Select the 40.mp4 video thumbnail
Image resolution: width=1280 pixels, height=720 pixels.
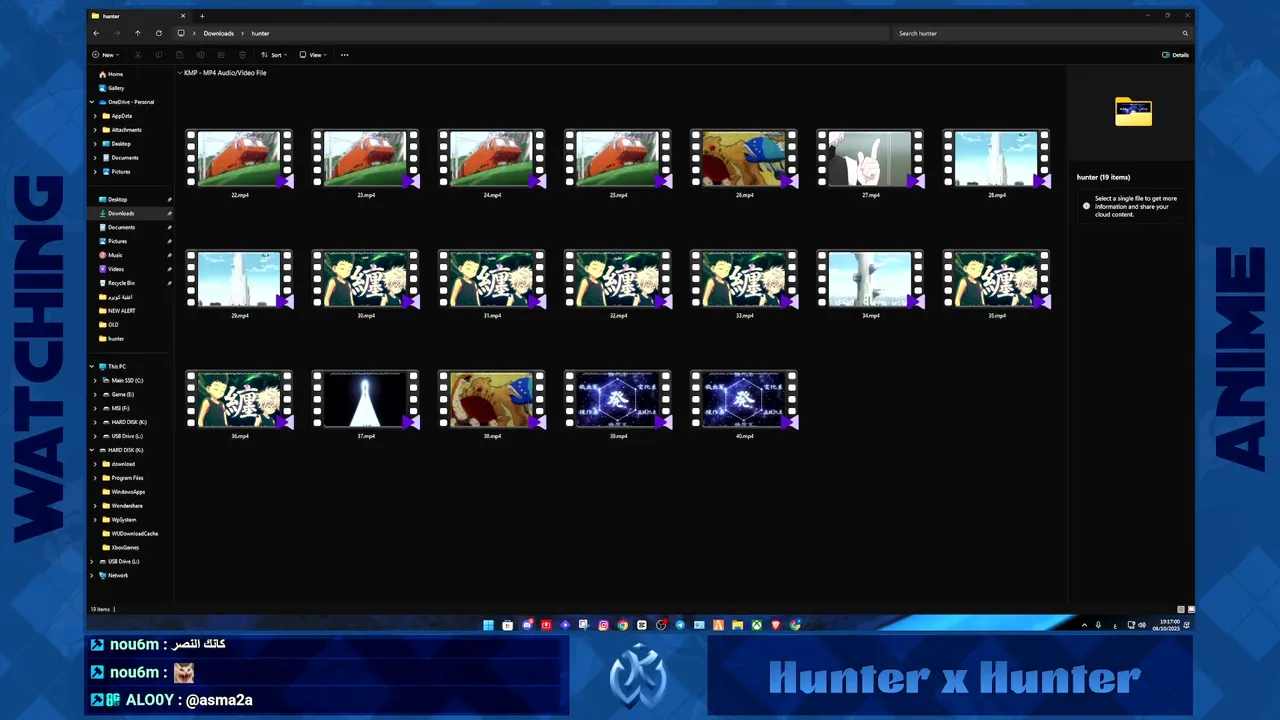pos(744,400)
